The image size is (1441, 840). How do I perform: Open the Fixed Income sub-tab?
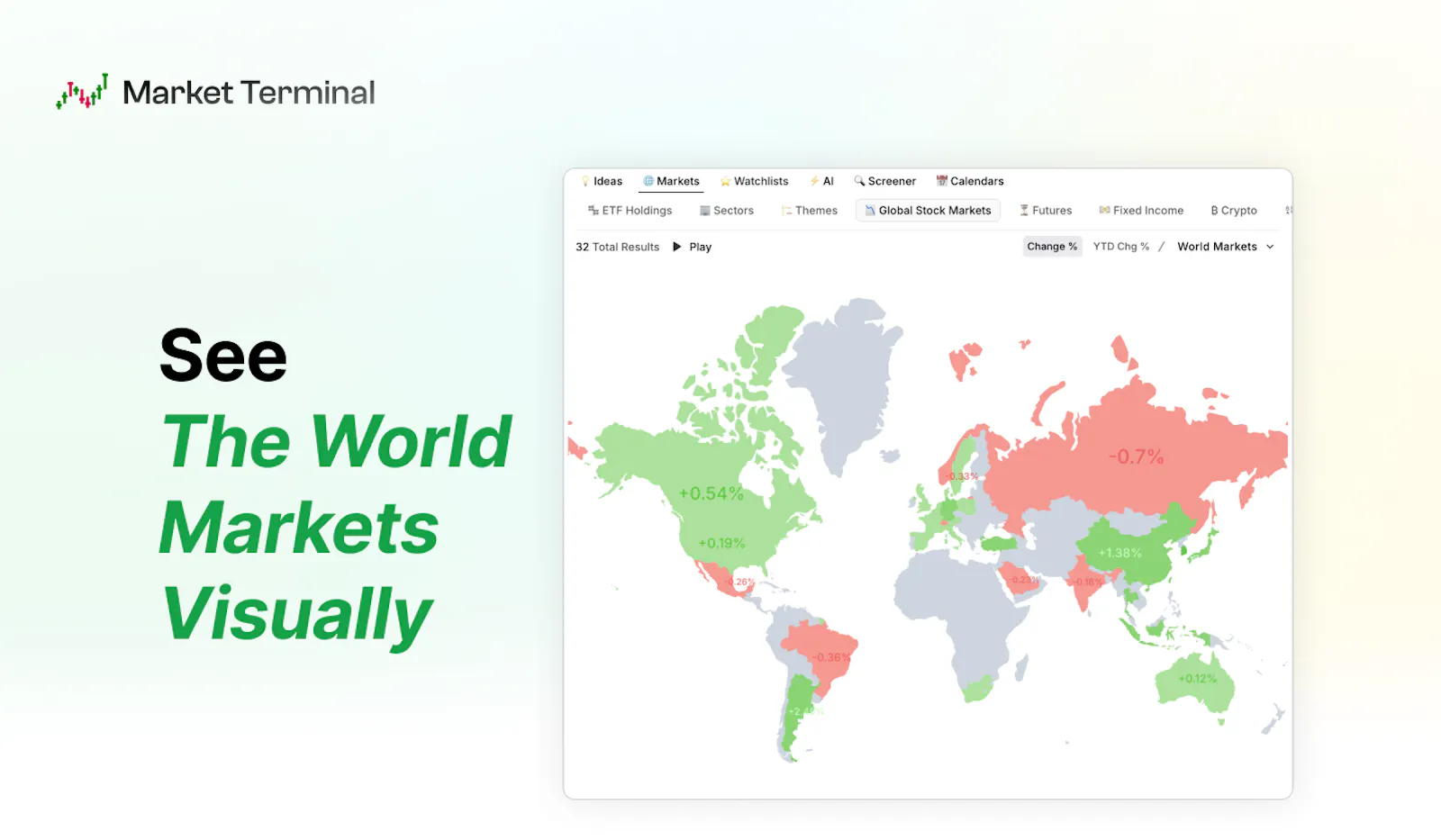pos(1141,211)
